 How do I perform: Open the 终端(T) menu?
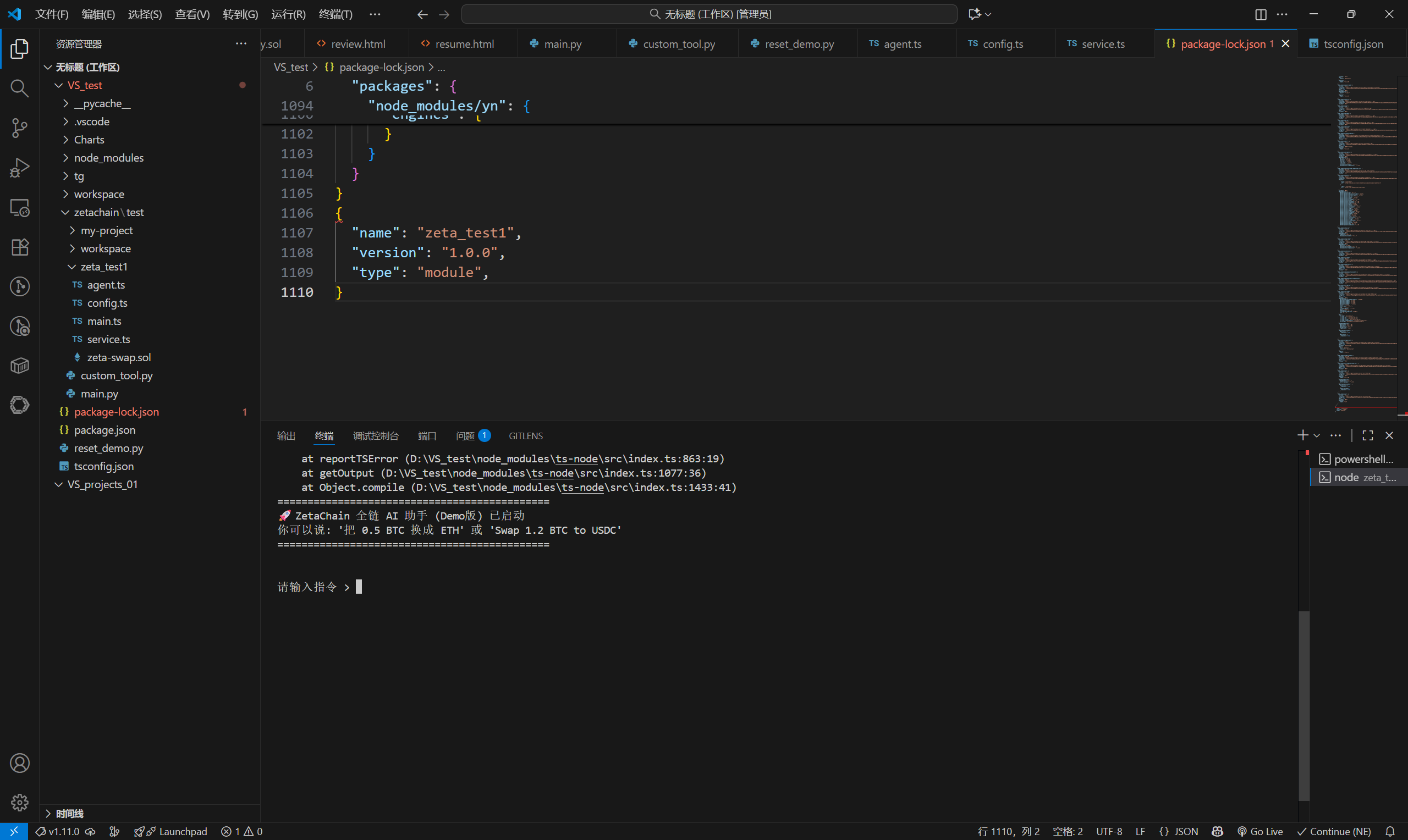coord(335,14)
